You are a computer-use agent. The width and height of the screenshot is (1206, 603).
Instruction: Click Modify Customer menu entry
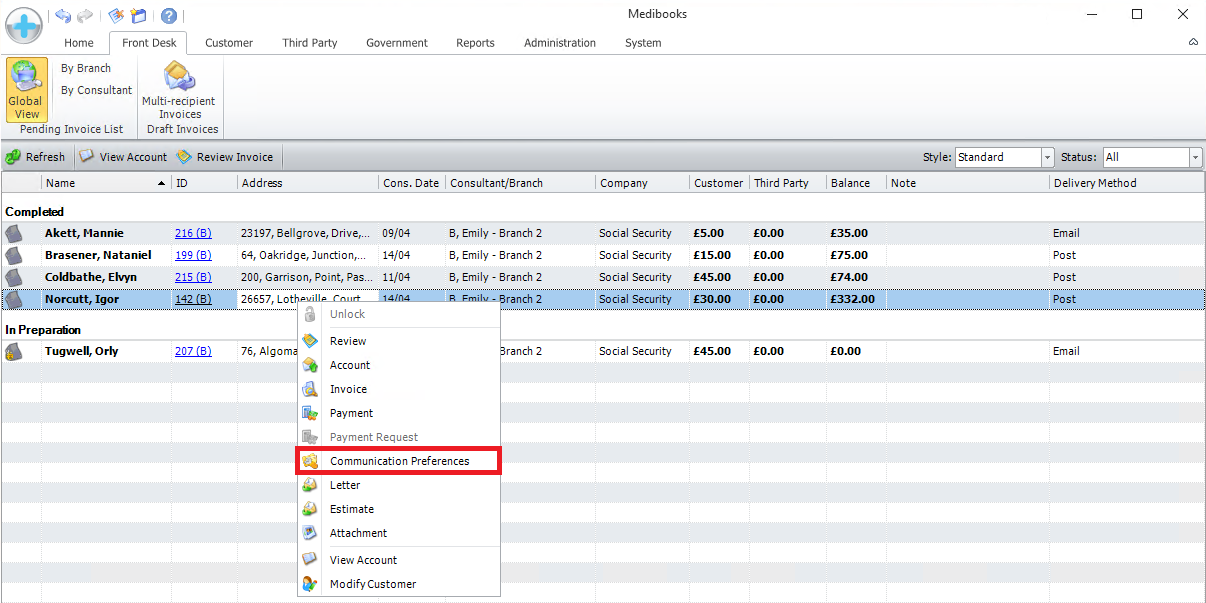point(372,584)
